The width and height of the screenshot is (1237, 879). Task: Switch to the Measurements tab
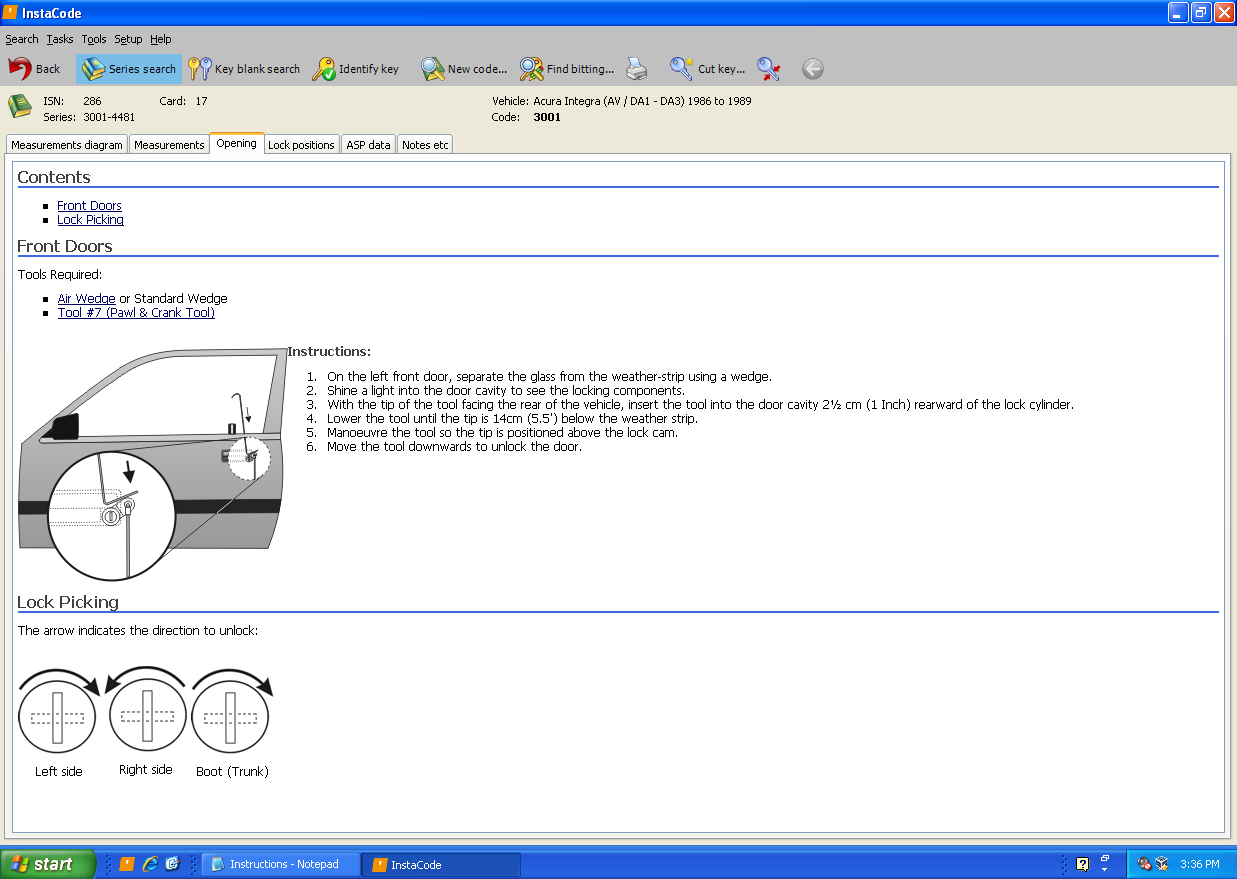pyautogui.click(x=169, y=145)
